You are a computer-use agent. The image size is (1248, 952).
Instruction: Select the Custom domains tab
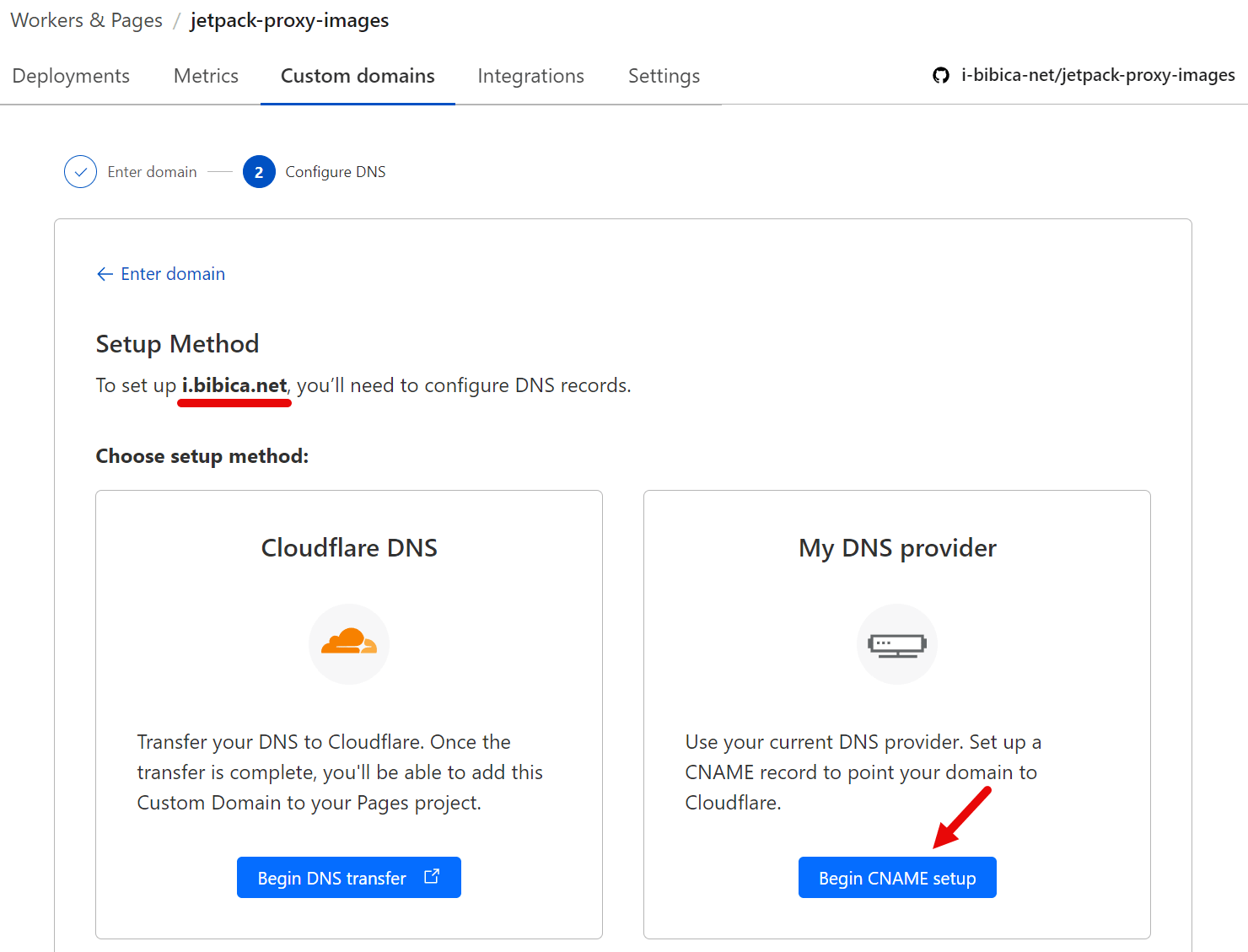click(x=358, y=76)
